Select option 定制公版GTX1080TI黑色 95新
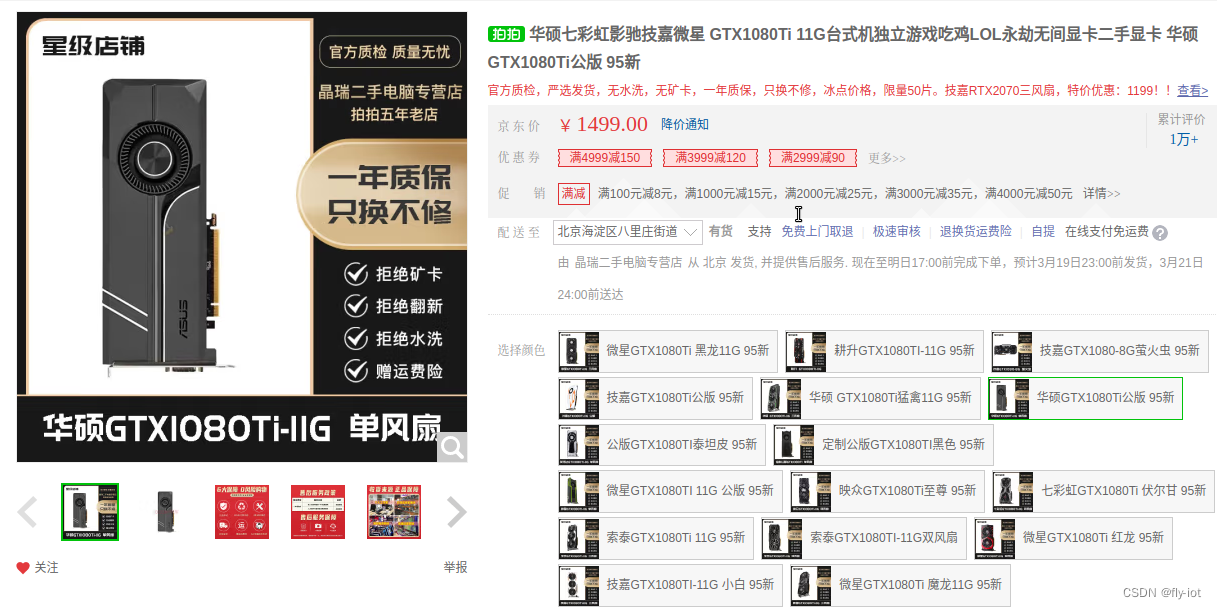Image resolution: width=1217 pixels, height=609 pixels. [x=883, y=444]
